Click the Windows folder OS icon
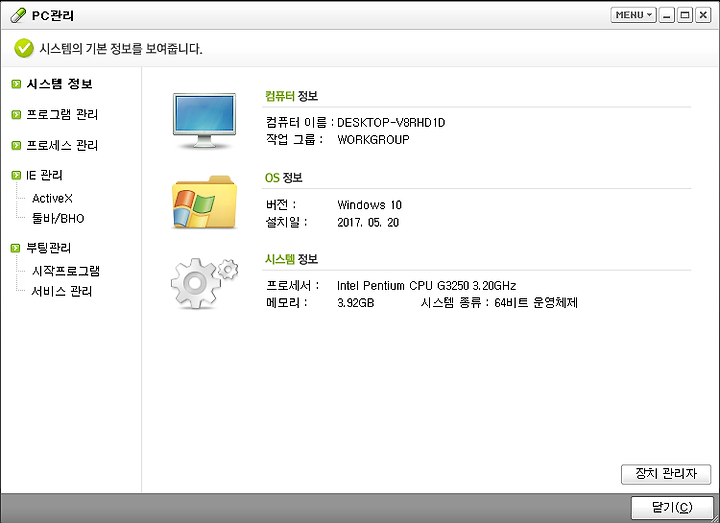 coord(204,202)
